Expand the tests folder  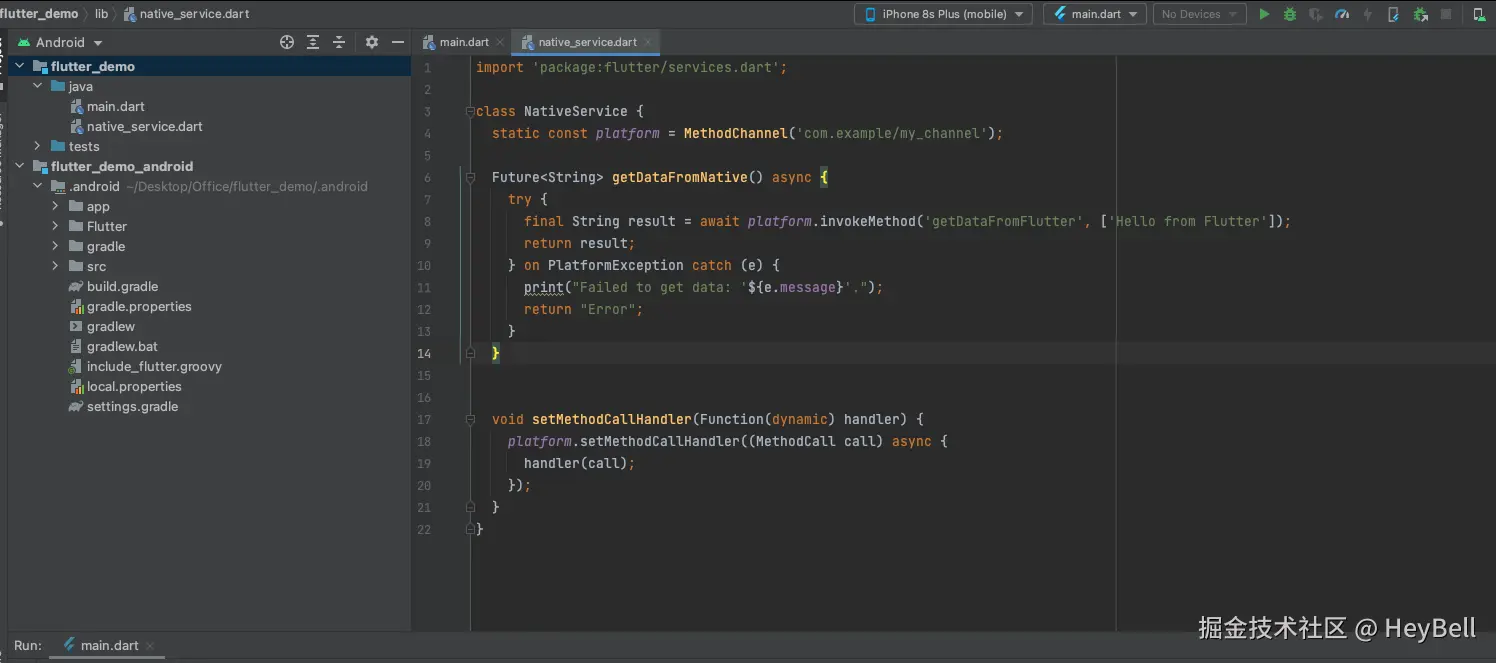coord(38,146)
